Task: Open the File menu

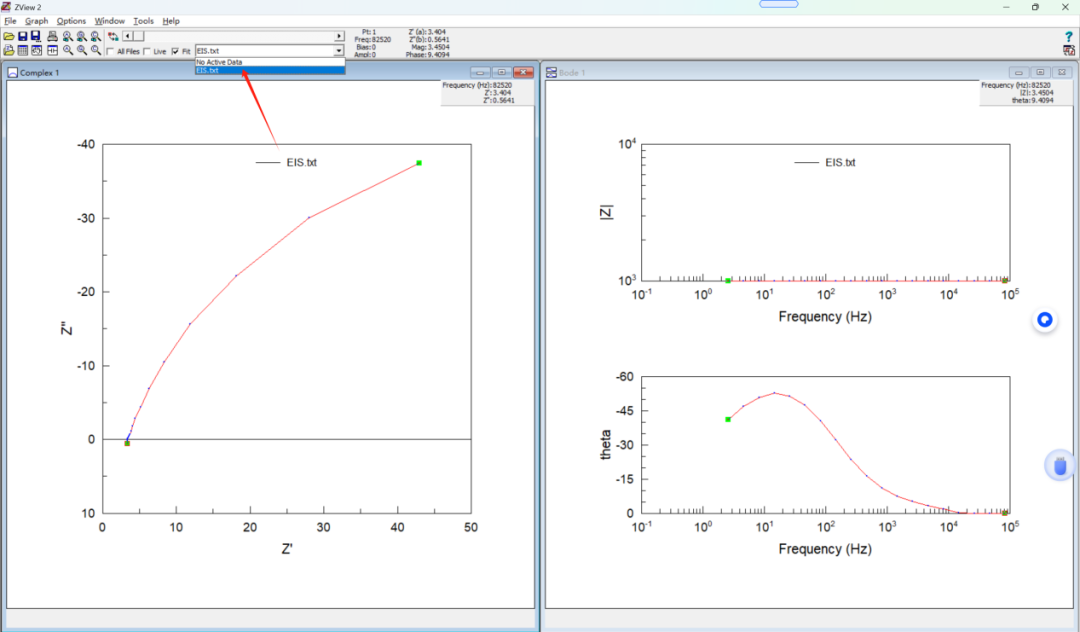Action: click(x=10, y=21)
